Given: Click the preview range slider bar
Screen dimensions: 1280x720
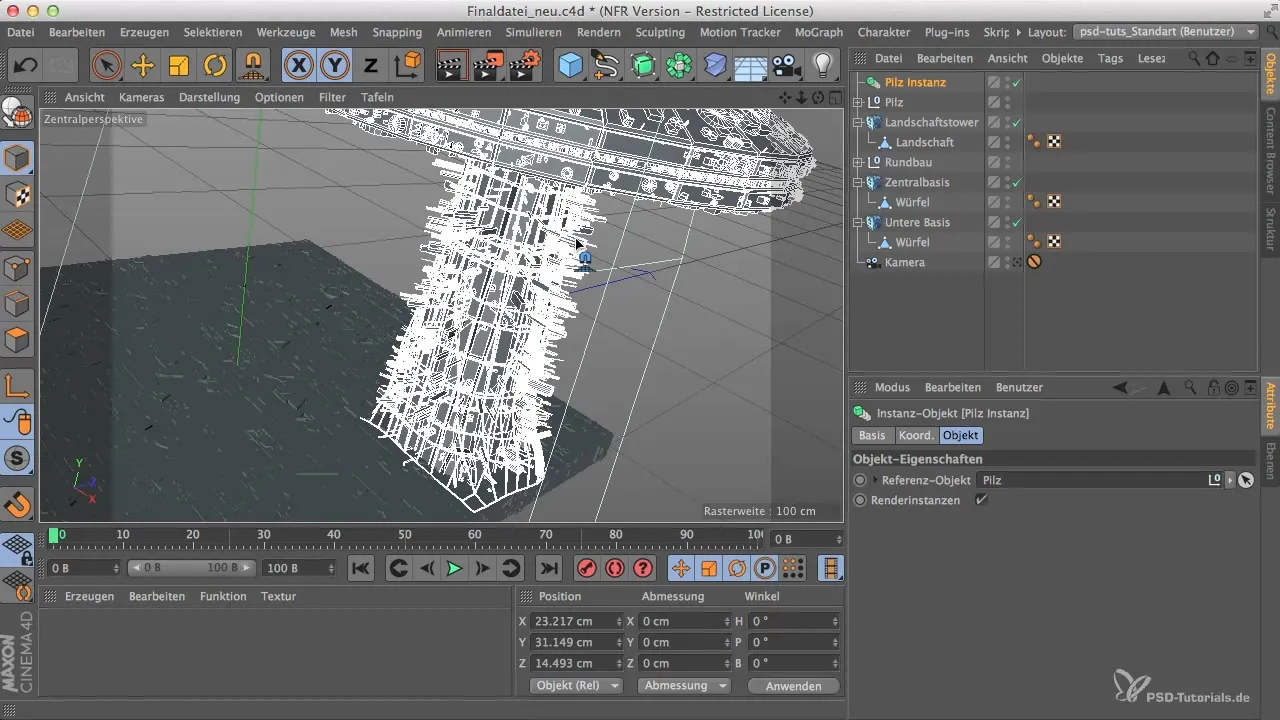Looking at the screenshot, I should 191,568.
